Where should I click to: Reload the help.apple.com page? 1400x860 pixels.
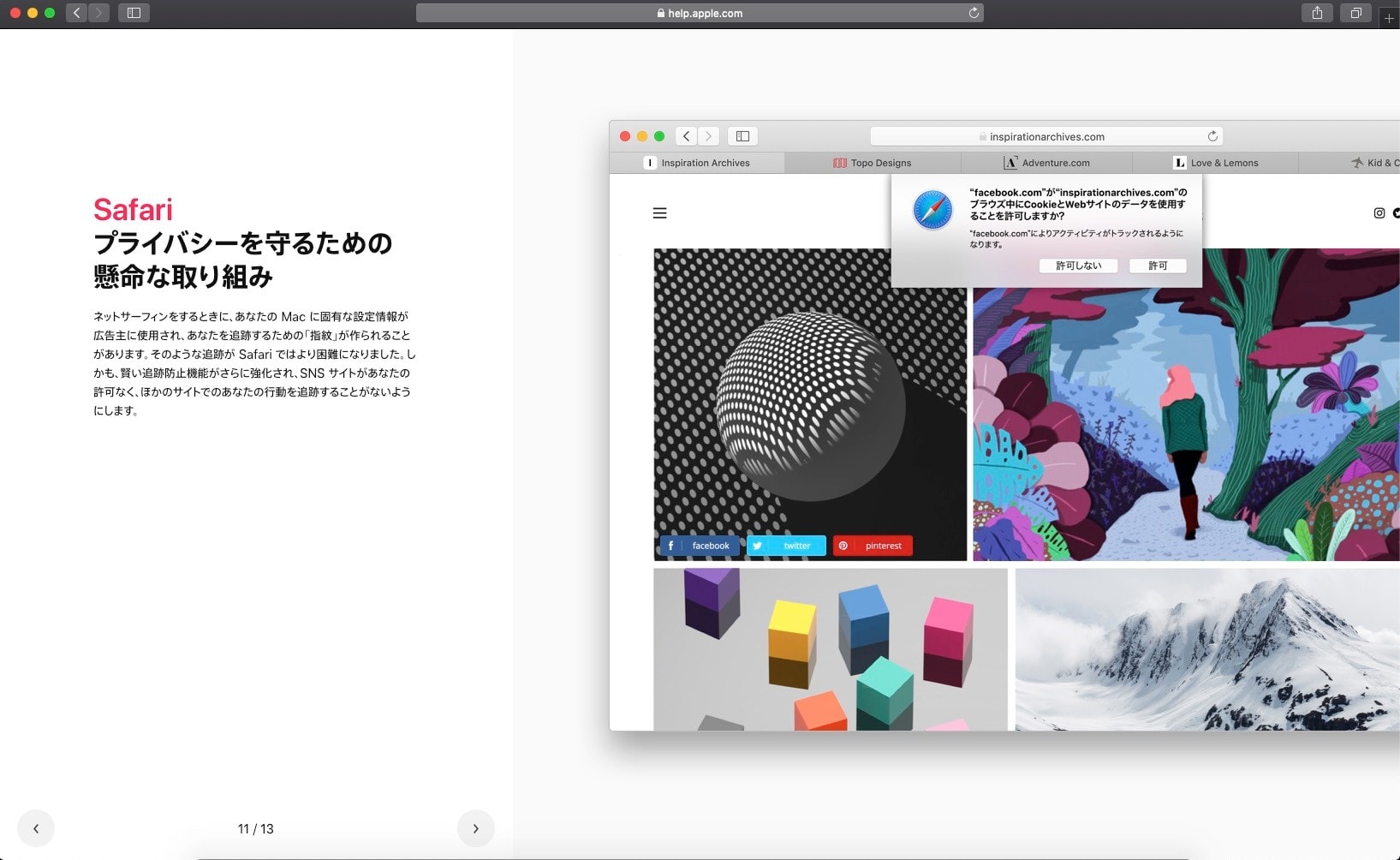click(x=974, y=13)
